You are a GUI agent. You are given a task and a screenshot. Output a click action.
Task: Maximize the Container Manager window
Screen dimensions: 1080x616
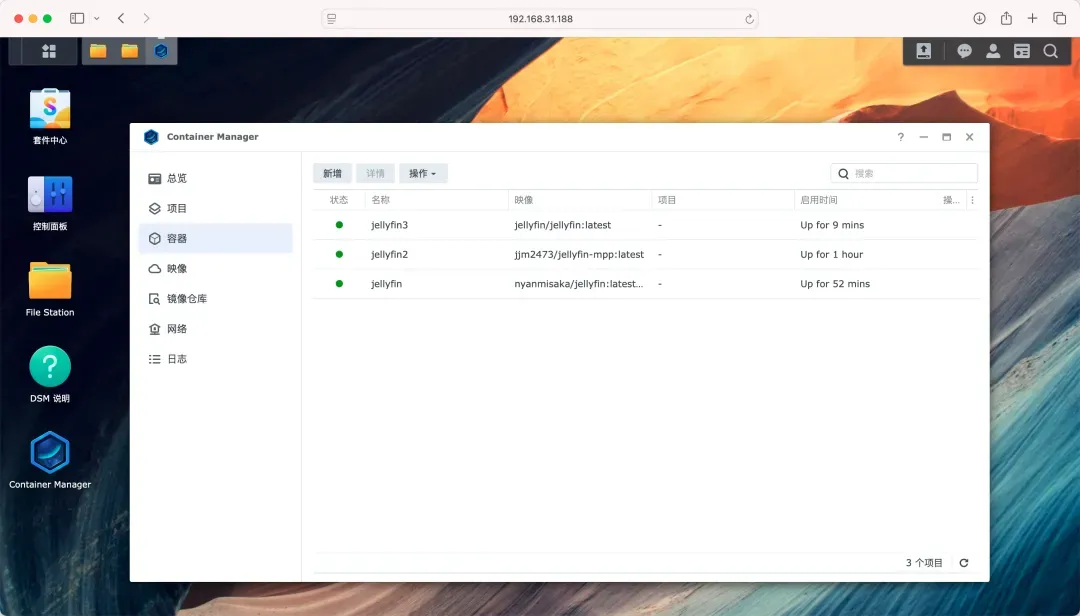pos(946,137)
